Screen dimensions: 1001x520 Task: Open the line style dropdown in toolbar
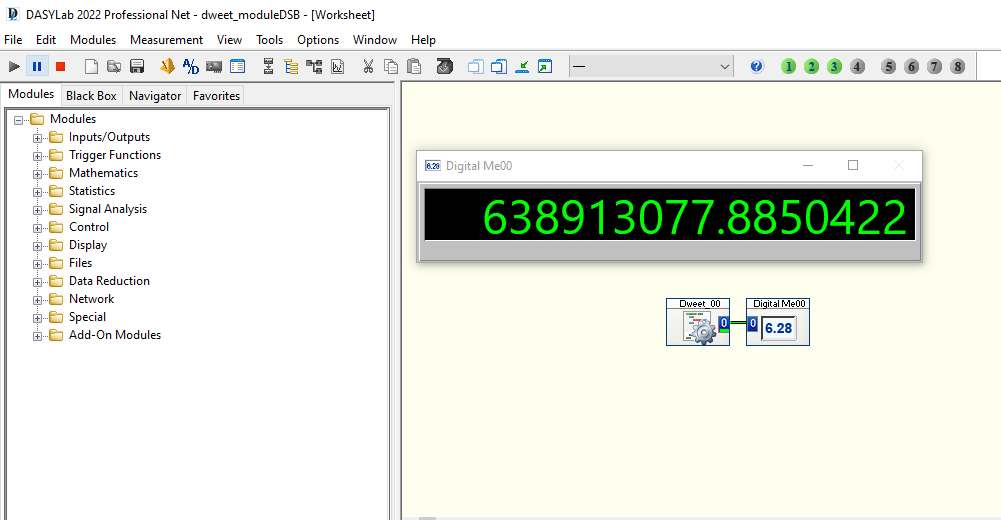pyautogui.click(x=651, y=66)
